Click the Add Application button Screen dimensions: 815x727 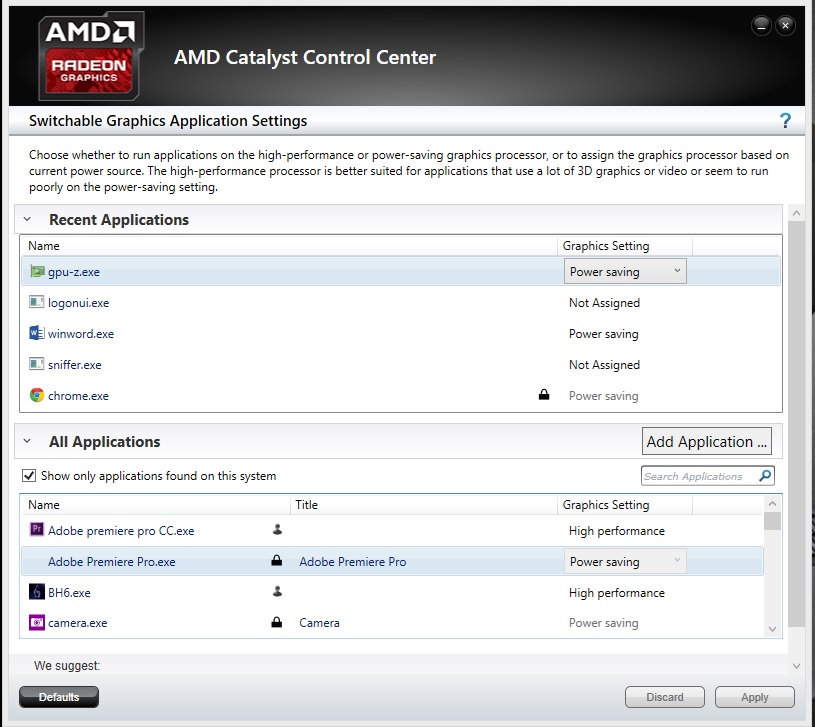click(x=706, y=441)
